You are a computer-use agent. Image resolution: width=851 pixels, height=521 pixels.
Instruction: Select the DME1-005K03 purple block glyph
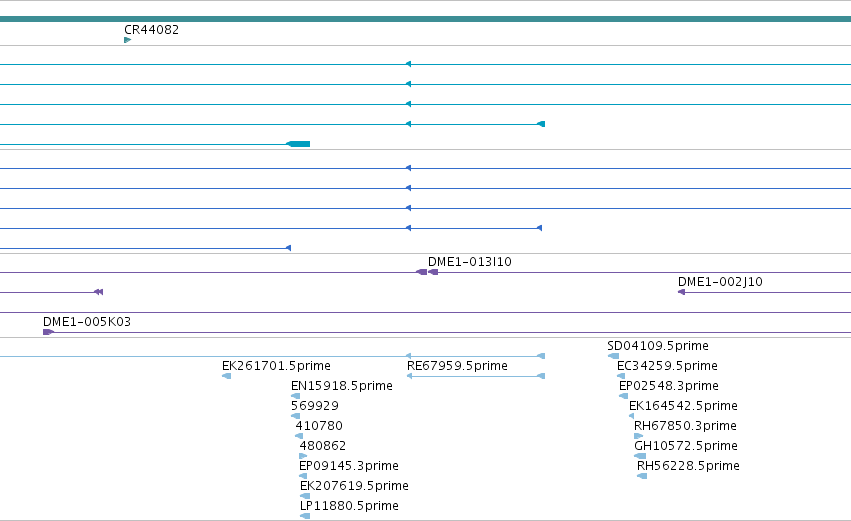click(48, 332)
